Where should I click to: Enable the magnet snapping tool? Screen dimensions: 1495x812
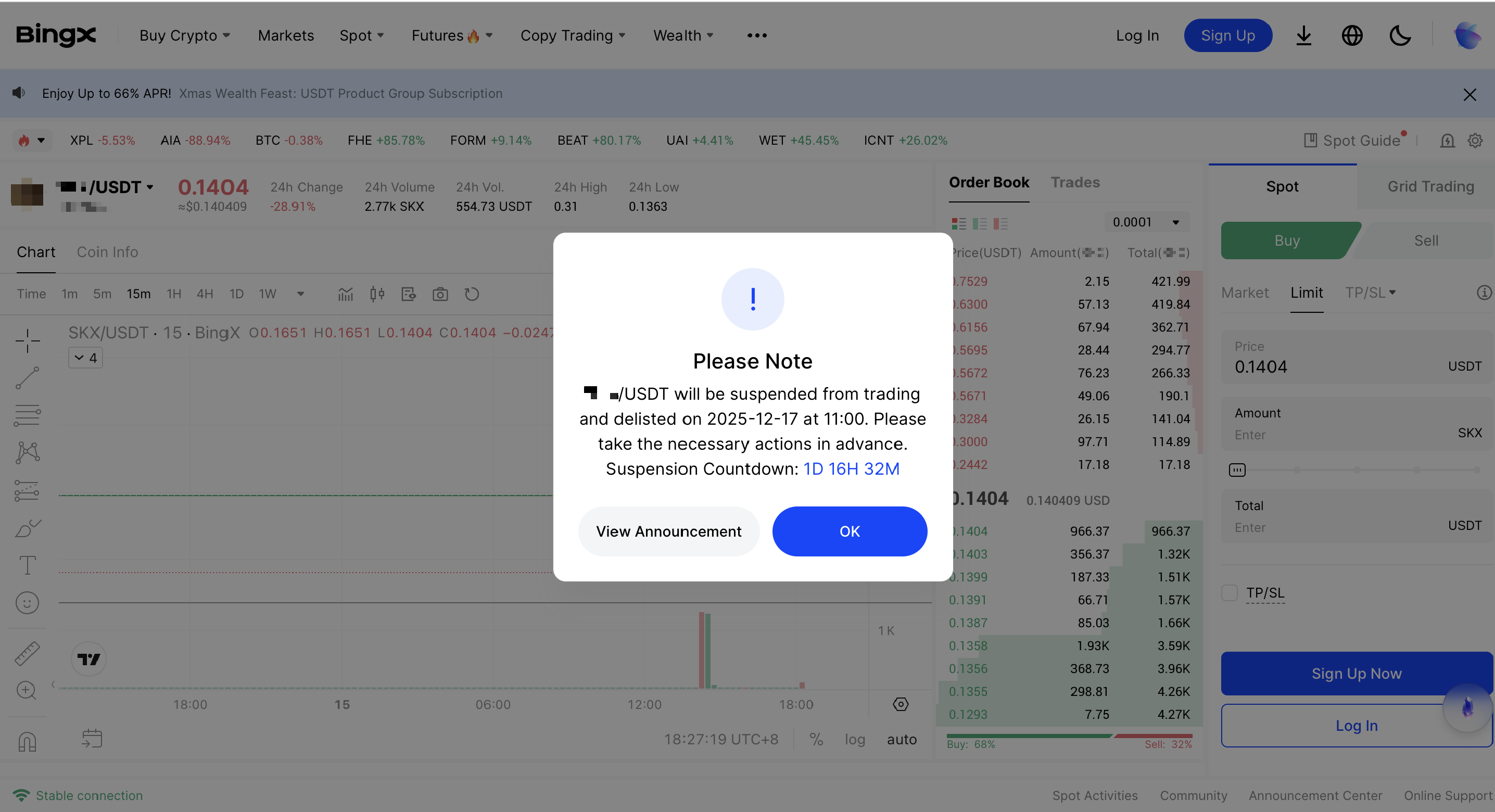tap(27, 741)
